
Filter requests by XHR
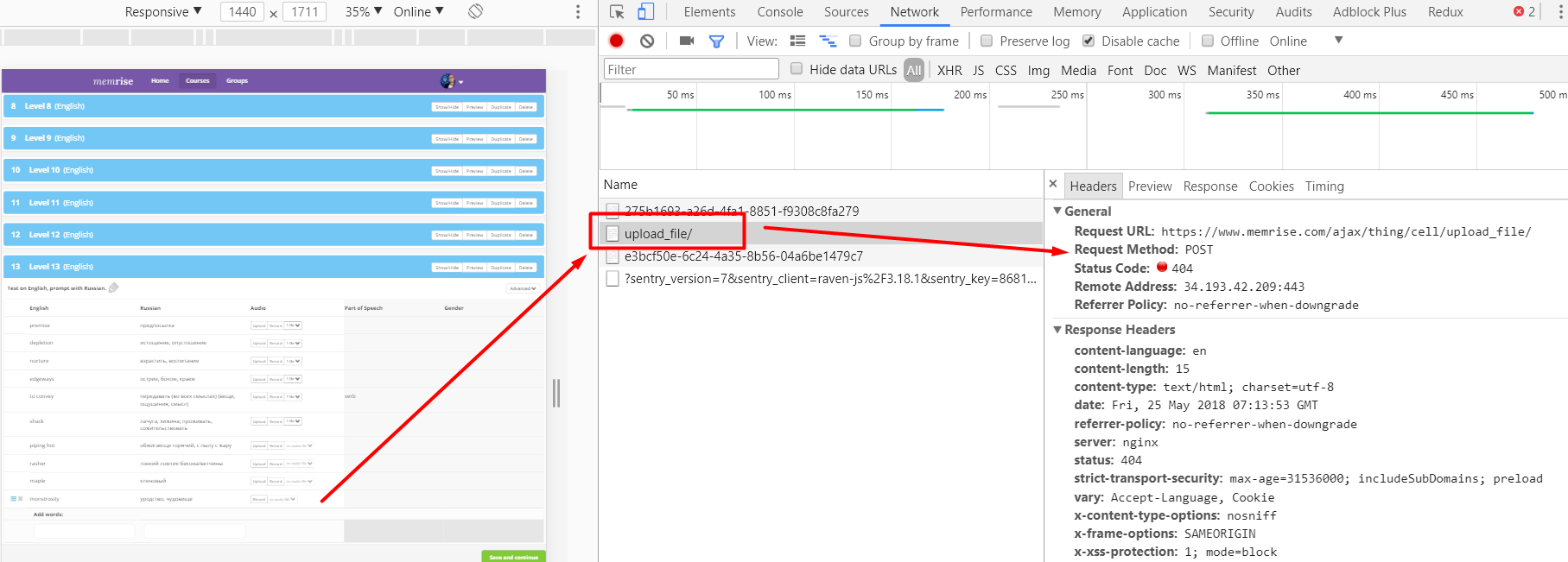click(949, 70)
